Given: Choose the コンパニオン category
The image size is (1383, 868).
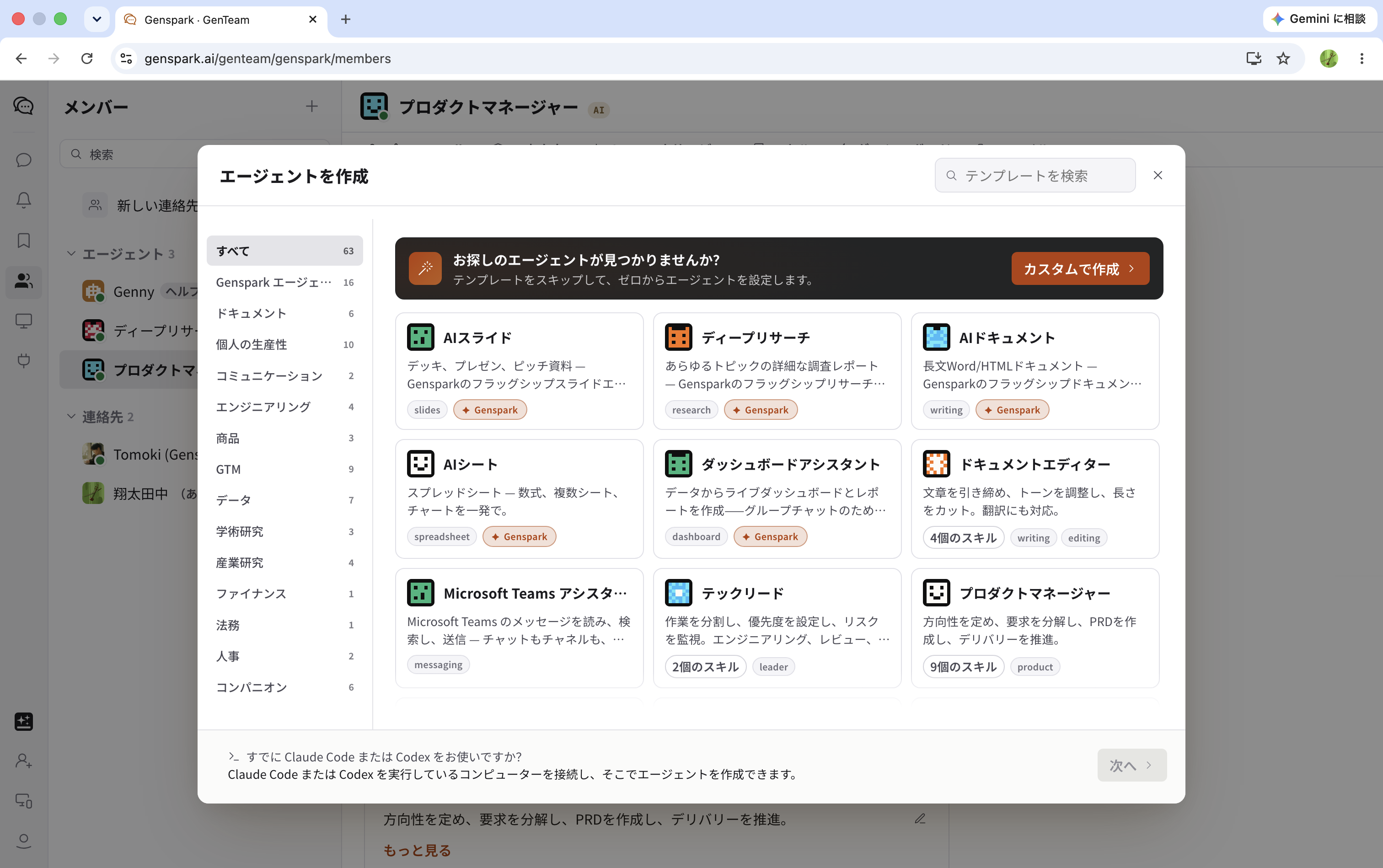Looking at the screenshot, I should point(285,687).
